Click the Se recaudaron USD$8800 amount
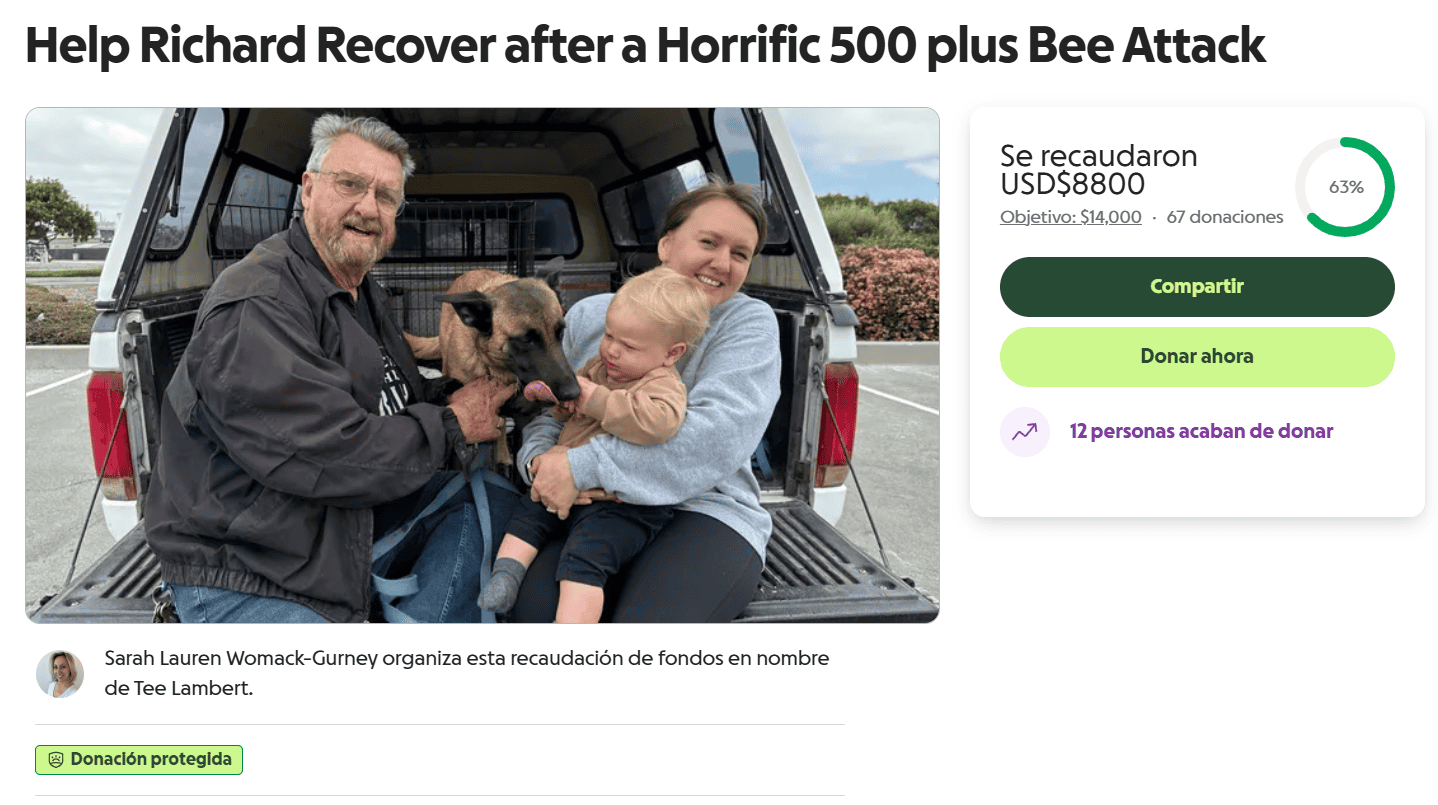Viewport: 1438px width, 805px height. (1099, 170)
